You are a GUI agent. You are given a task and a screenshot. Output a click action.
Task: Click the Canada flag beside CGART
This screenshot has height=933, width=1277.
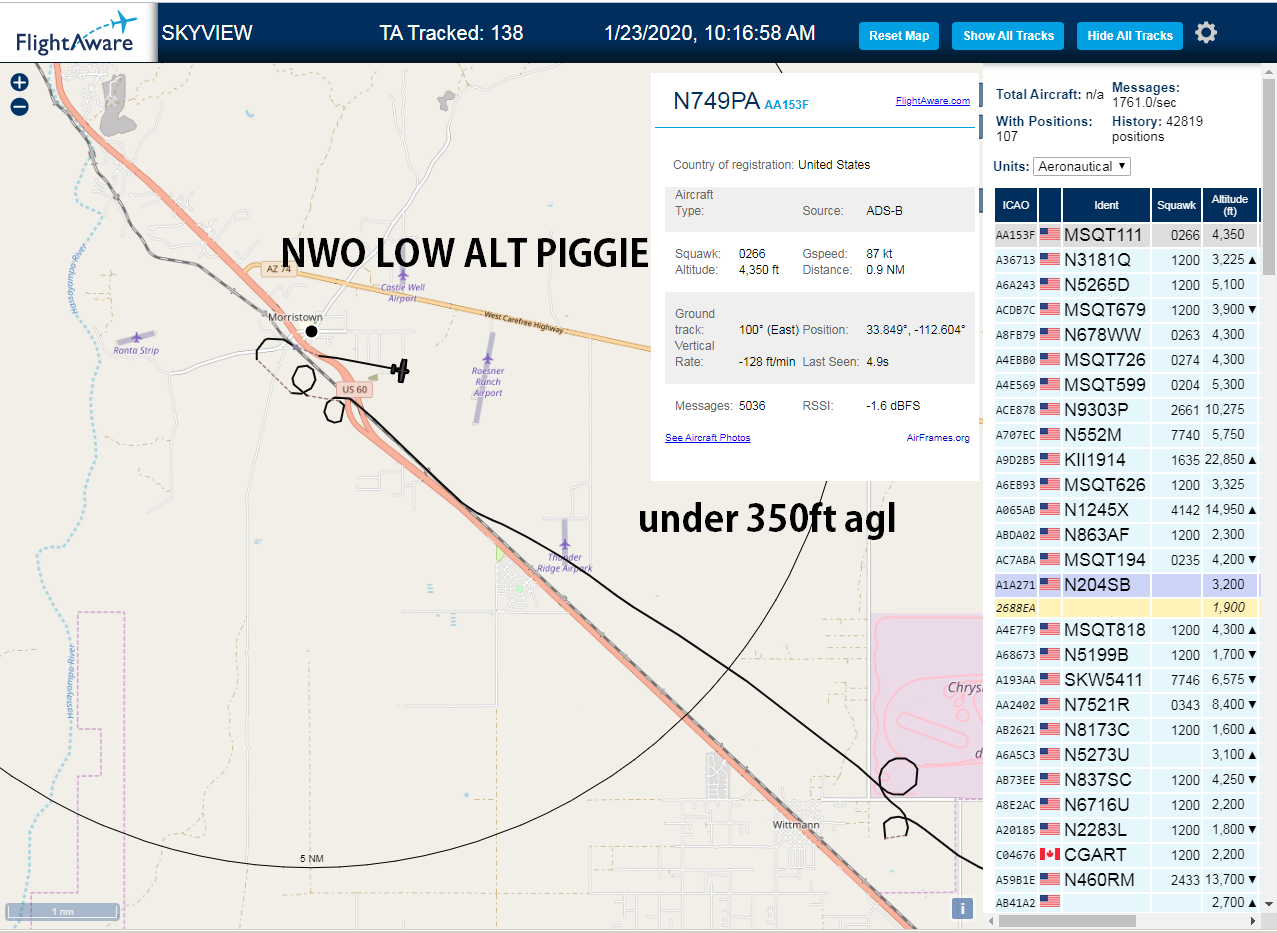pyautogui.click(x=1049, y=854)
